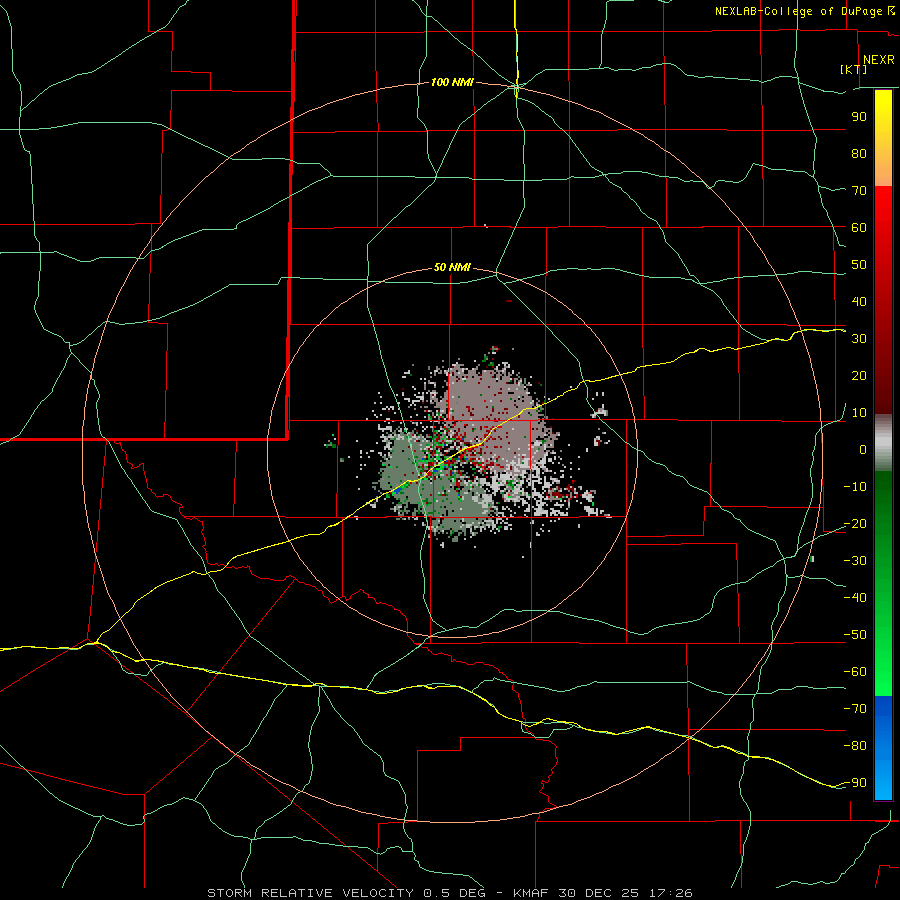Image resolution: width=900 pixels, height=900 pixels.
Task: Click the -30 value on the velocity scale
Action: [855, 561]
